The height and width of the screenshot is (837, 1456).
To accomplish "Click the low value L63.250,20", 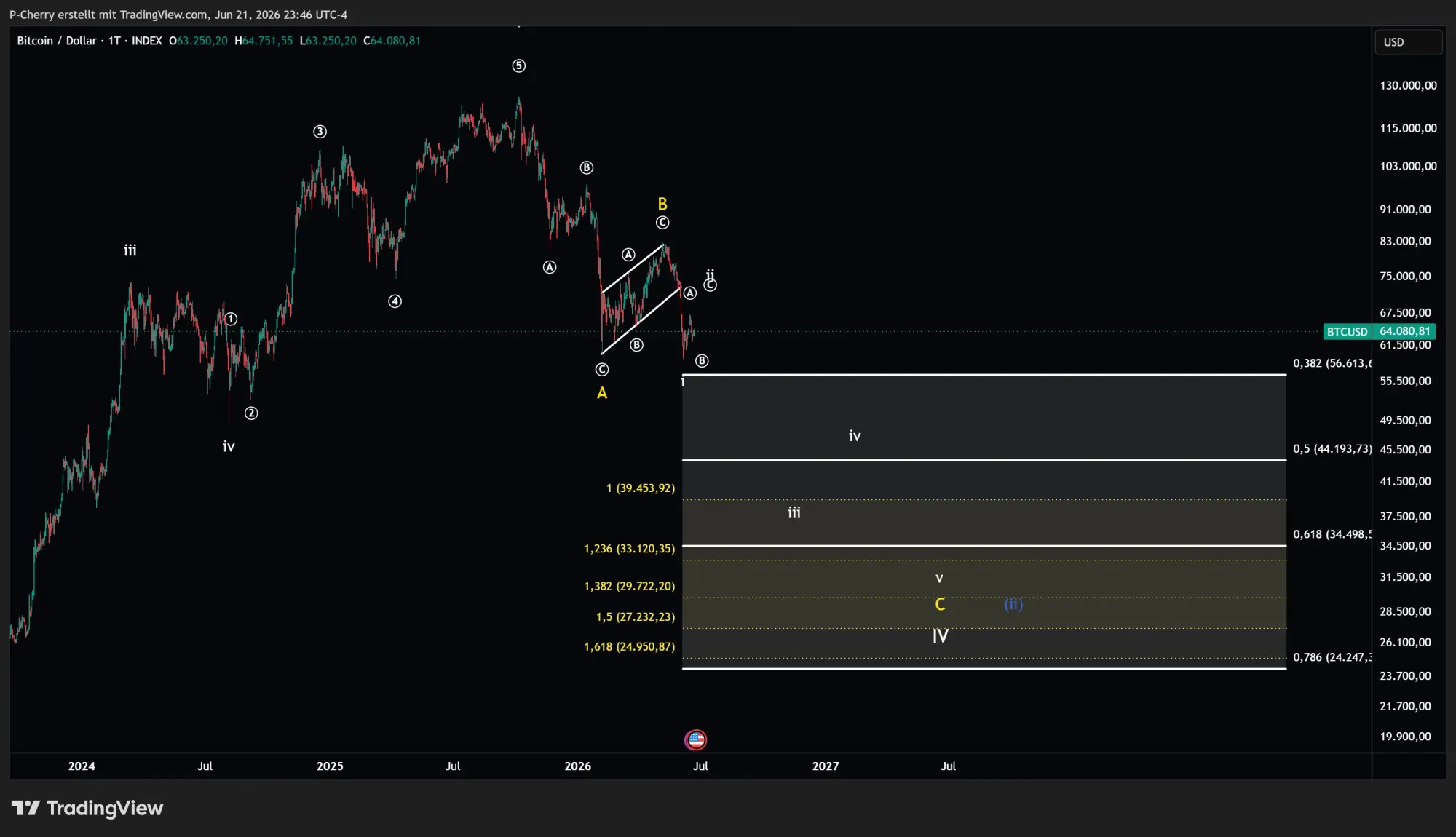I will point(328,41).
